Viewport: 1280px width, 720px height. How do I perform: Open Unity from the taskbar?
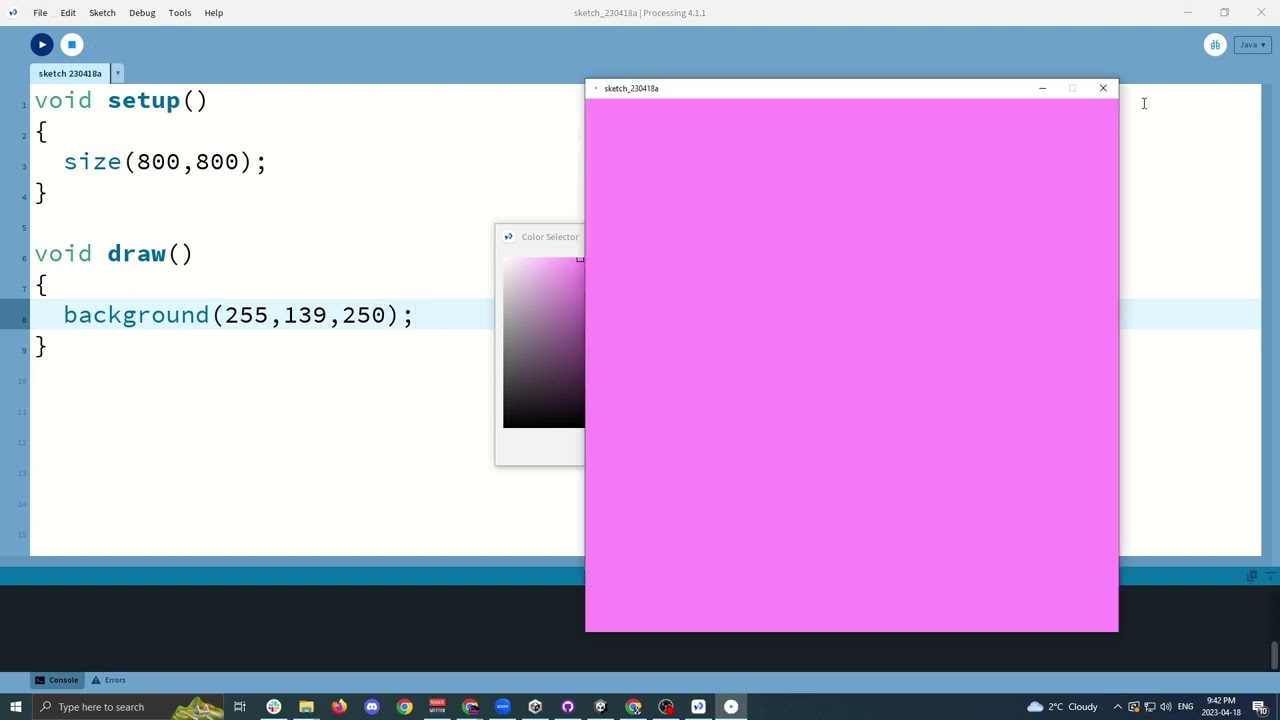click(535, 707)
